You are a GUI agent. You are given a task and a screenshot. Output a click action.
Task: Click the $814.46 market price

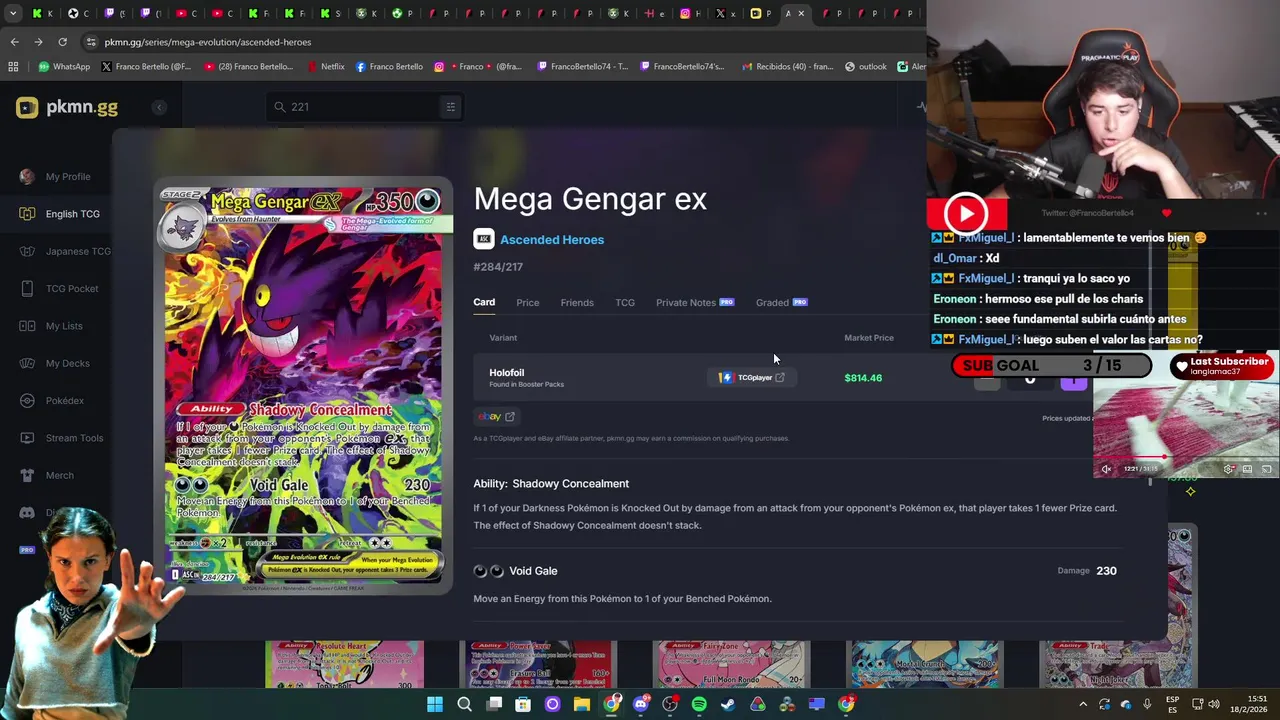click(863, 378)
